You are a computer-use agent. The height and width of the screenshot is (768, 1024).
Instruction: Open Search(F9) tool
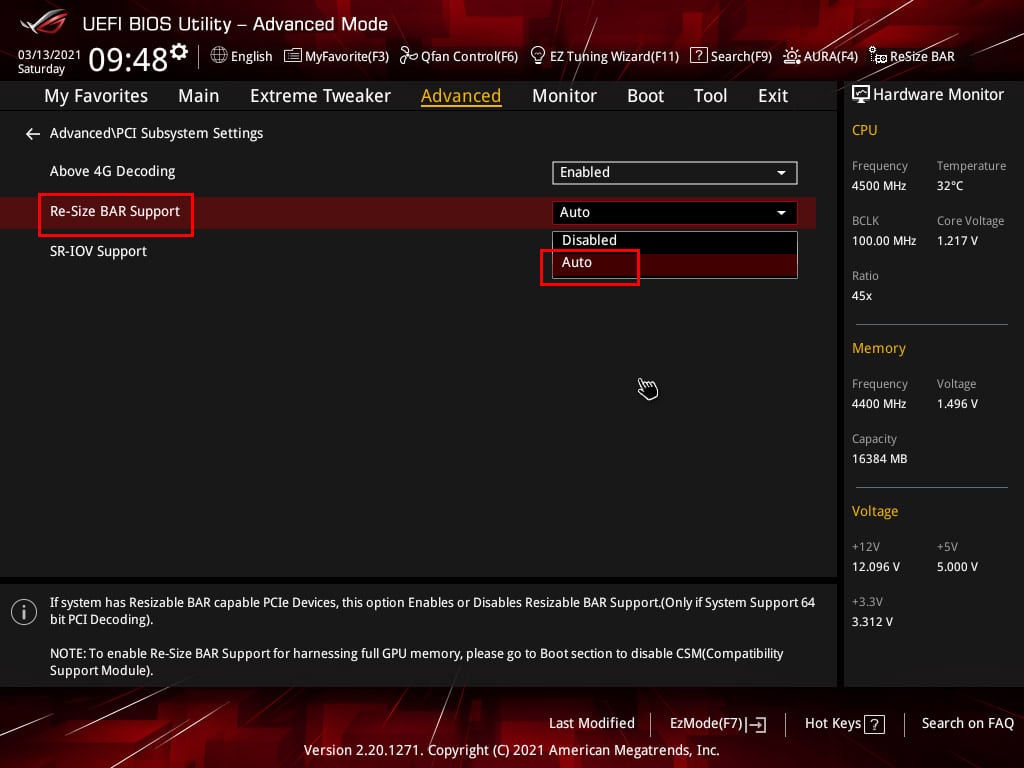pos(731,56)
